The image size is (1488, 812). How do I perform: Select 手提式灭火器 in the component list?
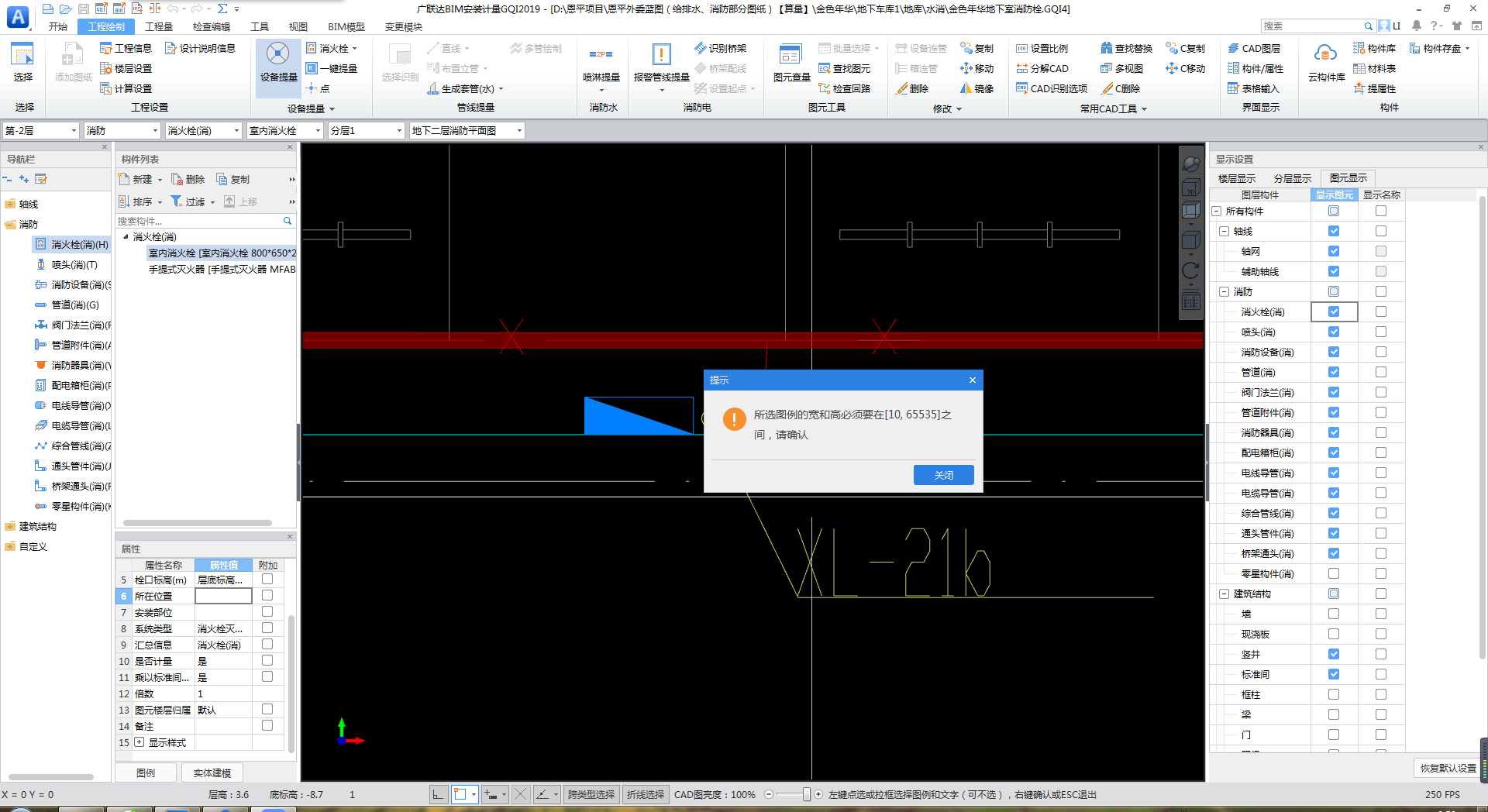tap(222, 269)
